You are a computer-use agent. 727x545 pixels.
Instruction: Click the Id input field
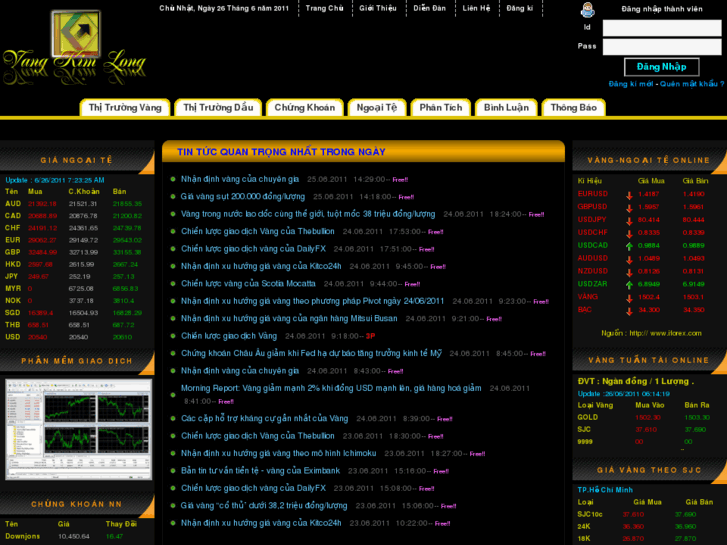662,28
